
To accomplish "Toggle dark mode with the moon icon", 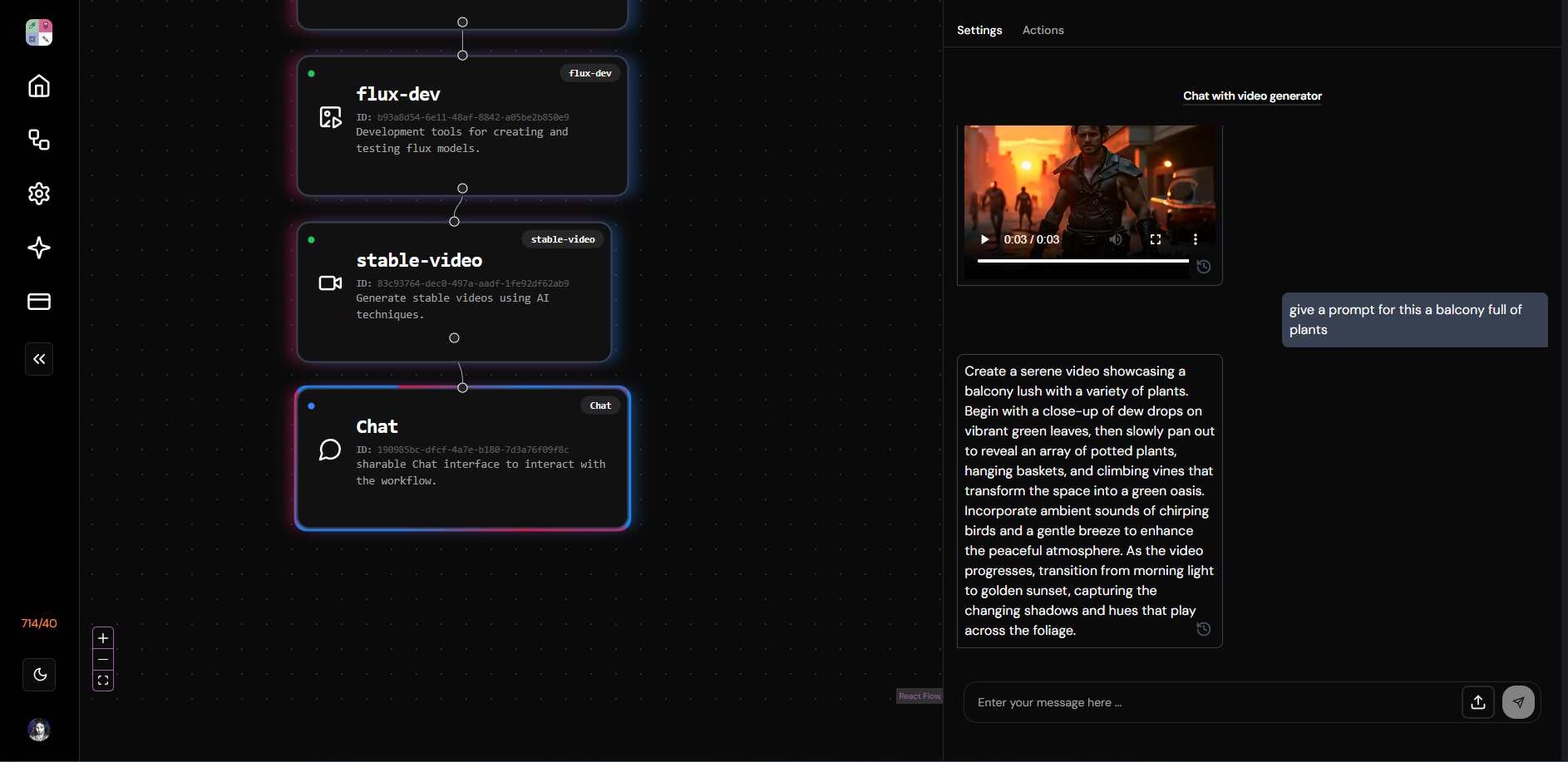I will point(39,675).
